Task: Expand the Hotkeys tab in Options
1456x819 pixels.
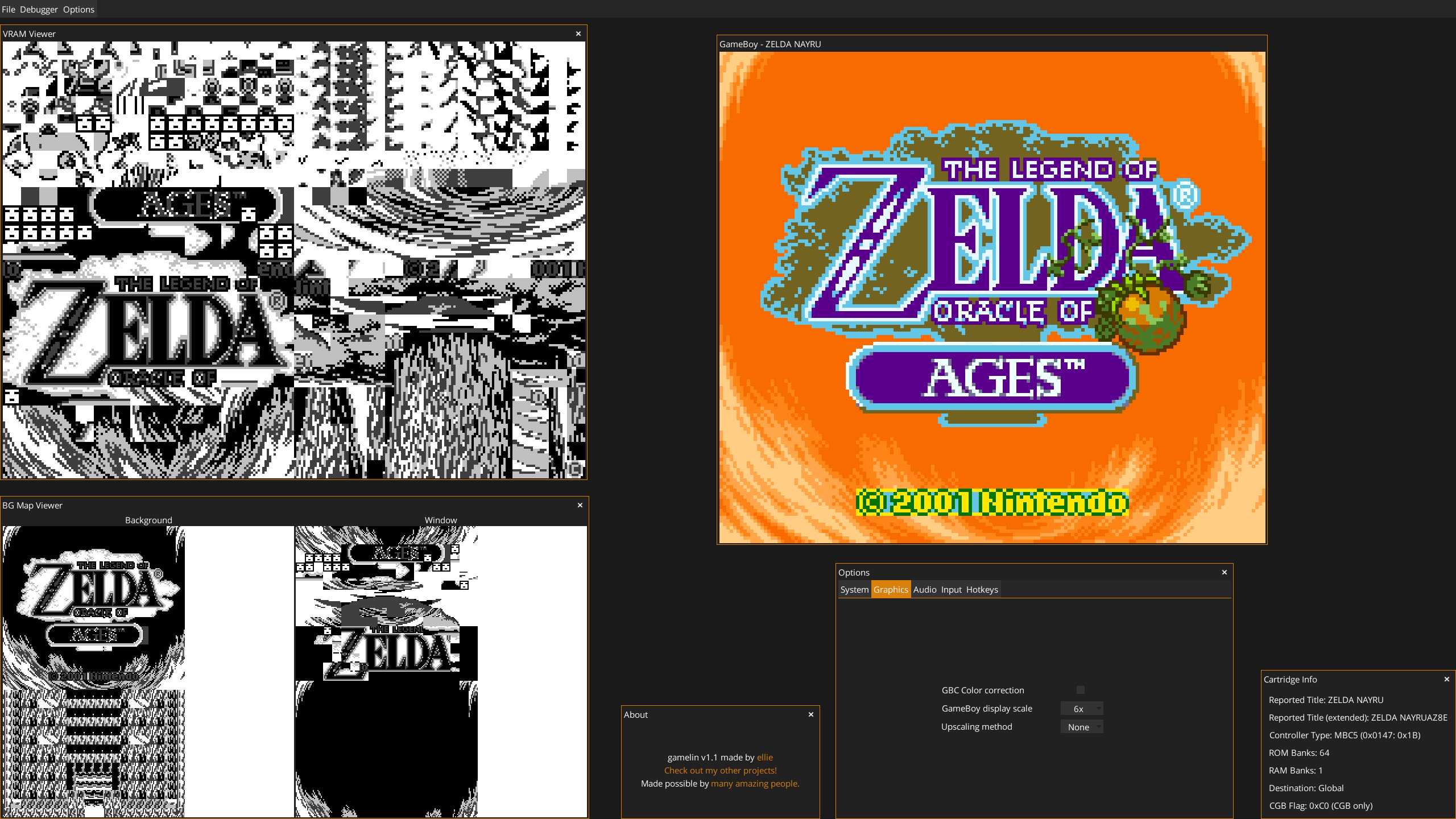Action: (x=982, y=589)
